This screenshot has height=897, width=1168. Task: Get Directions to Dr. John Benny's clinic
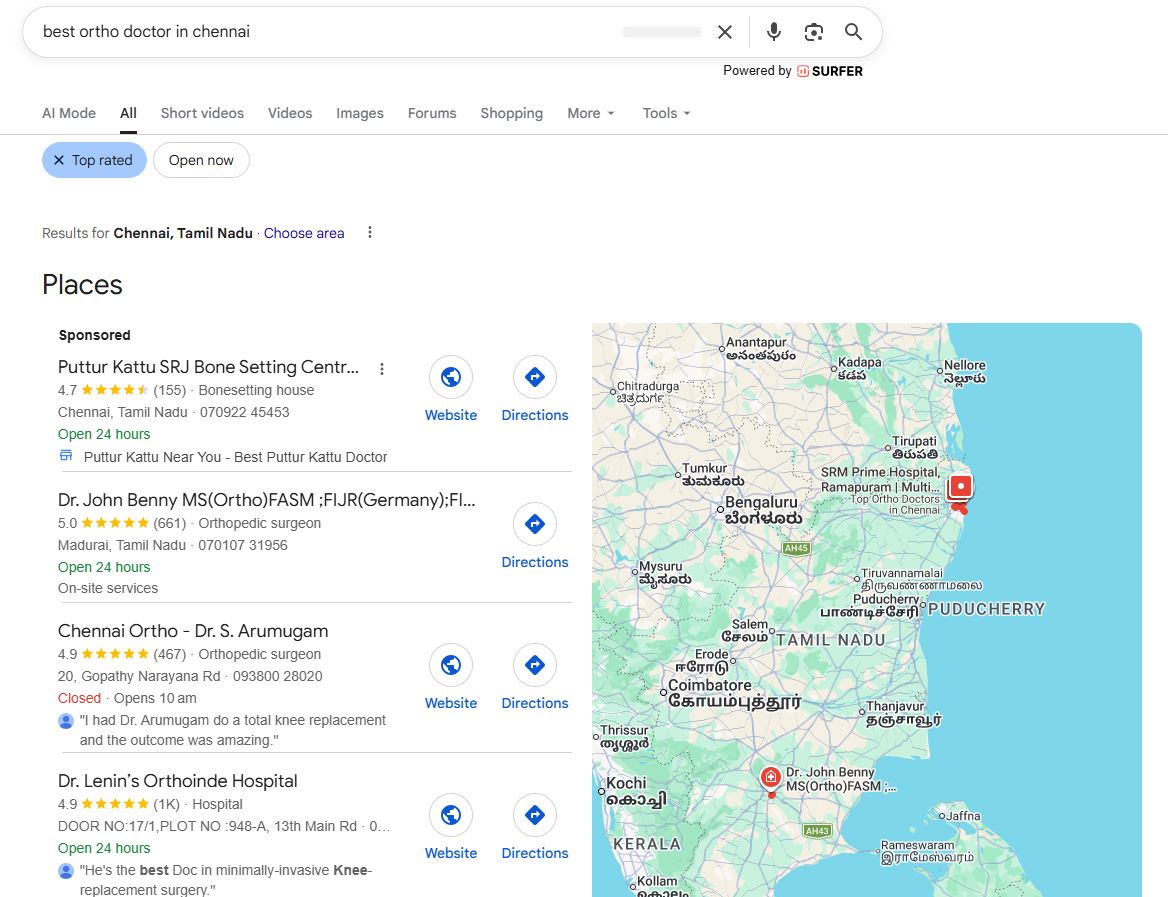[x=534, y=524]
